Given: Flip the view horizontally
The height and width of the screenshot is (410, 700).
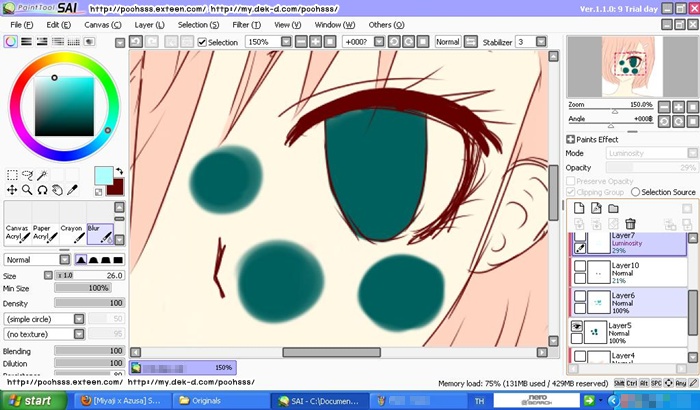Looking at the screenshot, I should tap(471, 42).
